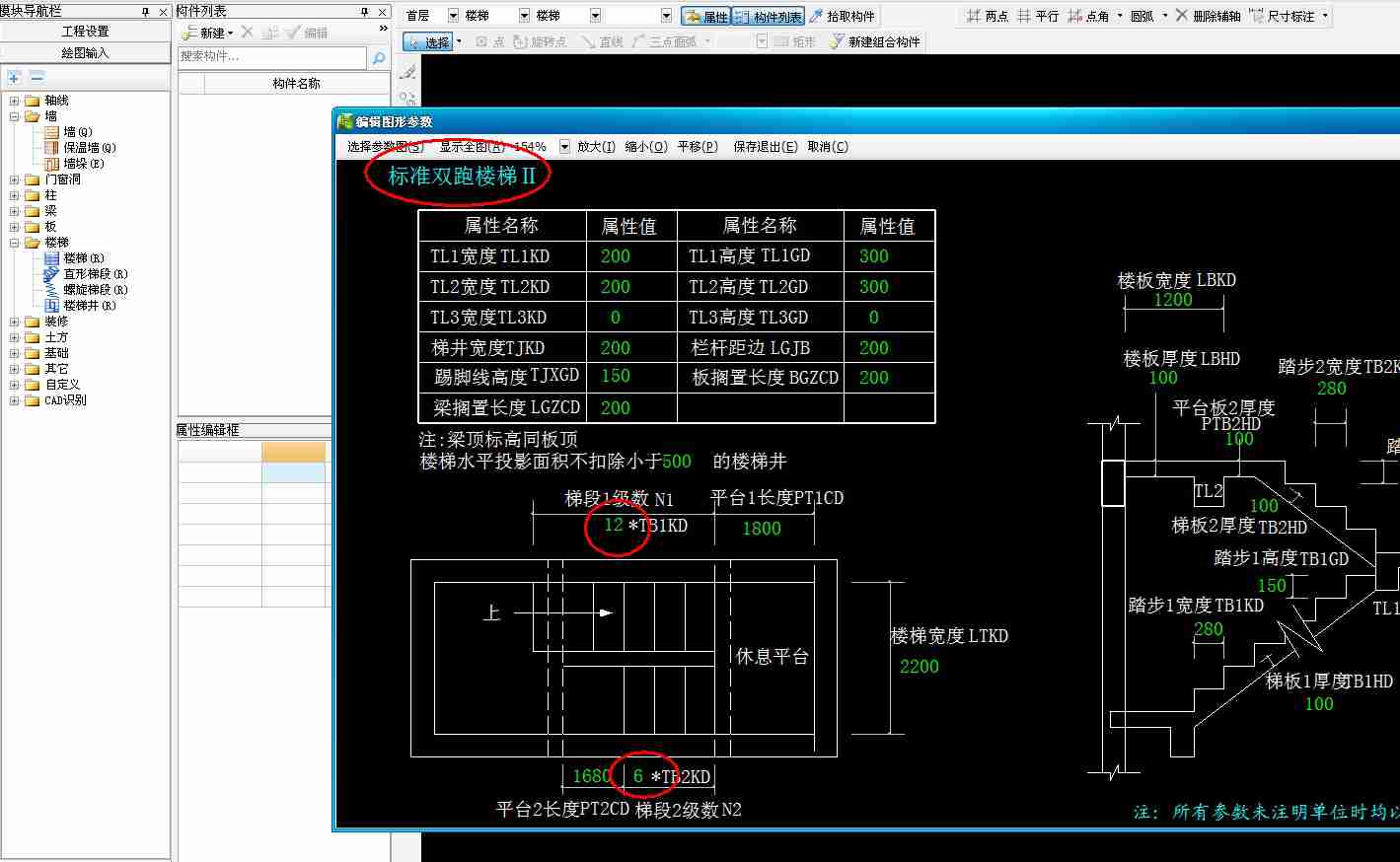Image resolution: width=1400 pixels, height=862 pixels.
Task: Activate the 选择 selection tool
Action: click(427, 42)
